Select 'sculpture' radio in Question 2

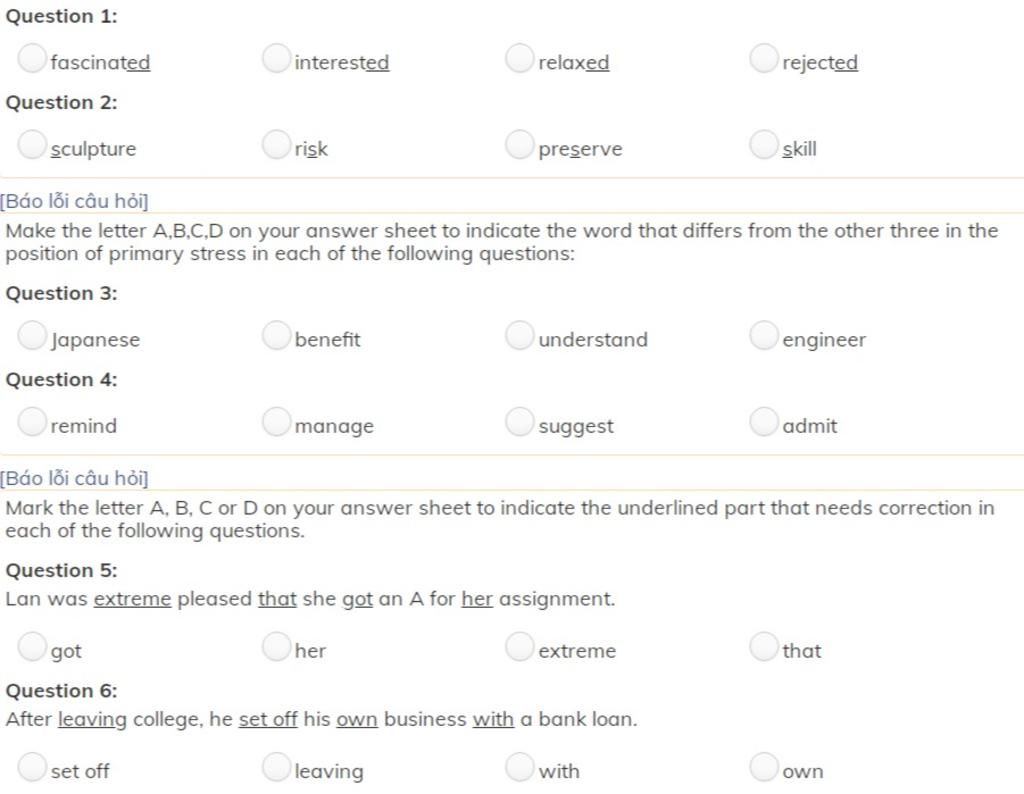(x=32, y=144)
